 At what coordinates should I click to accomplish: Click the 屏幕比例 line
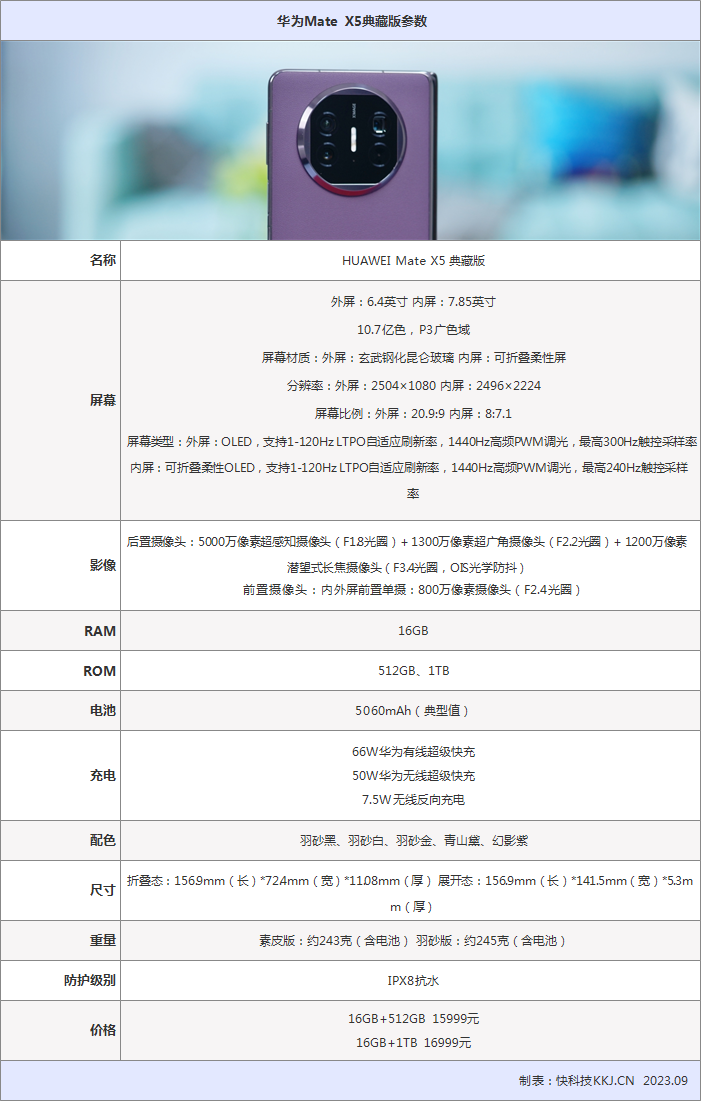click(413, 414)
